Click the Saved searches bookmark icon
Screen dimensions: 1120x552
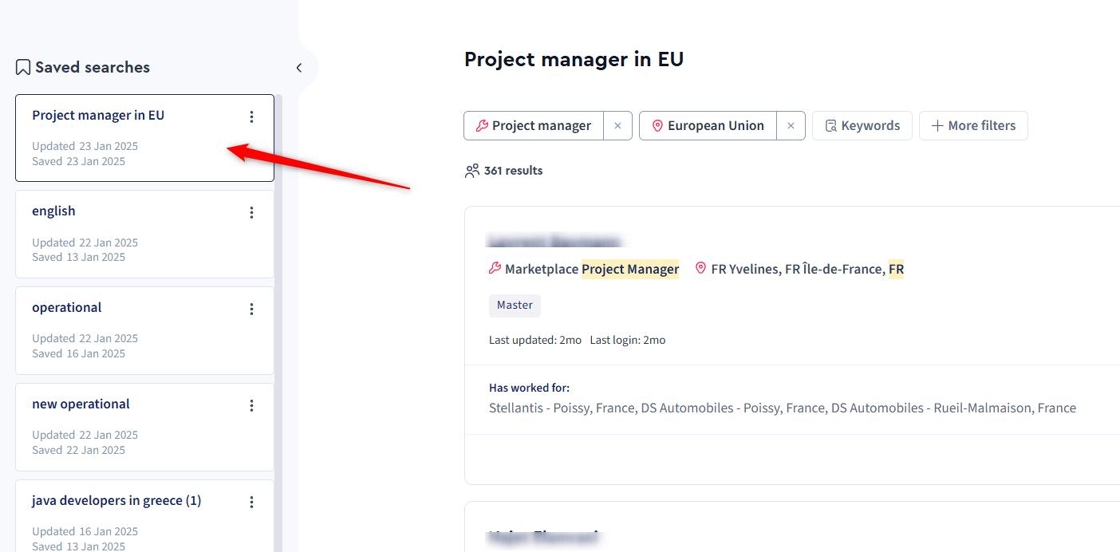[x=23, y=68]
